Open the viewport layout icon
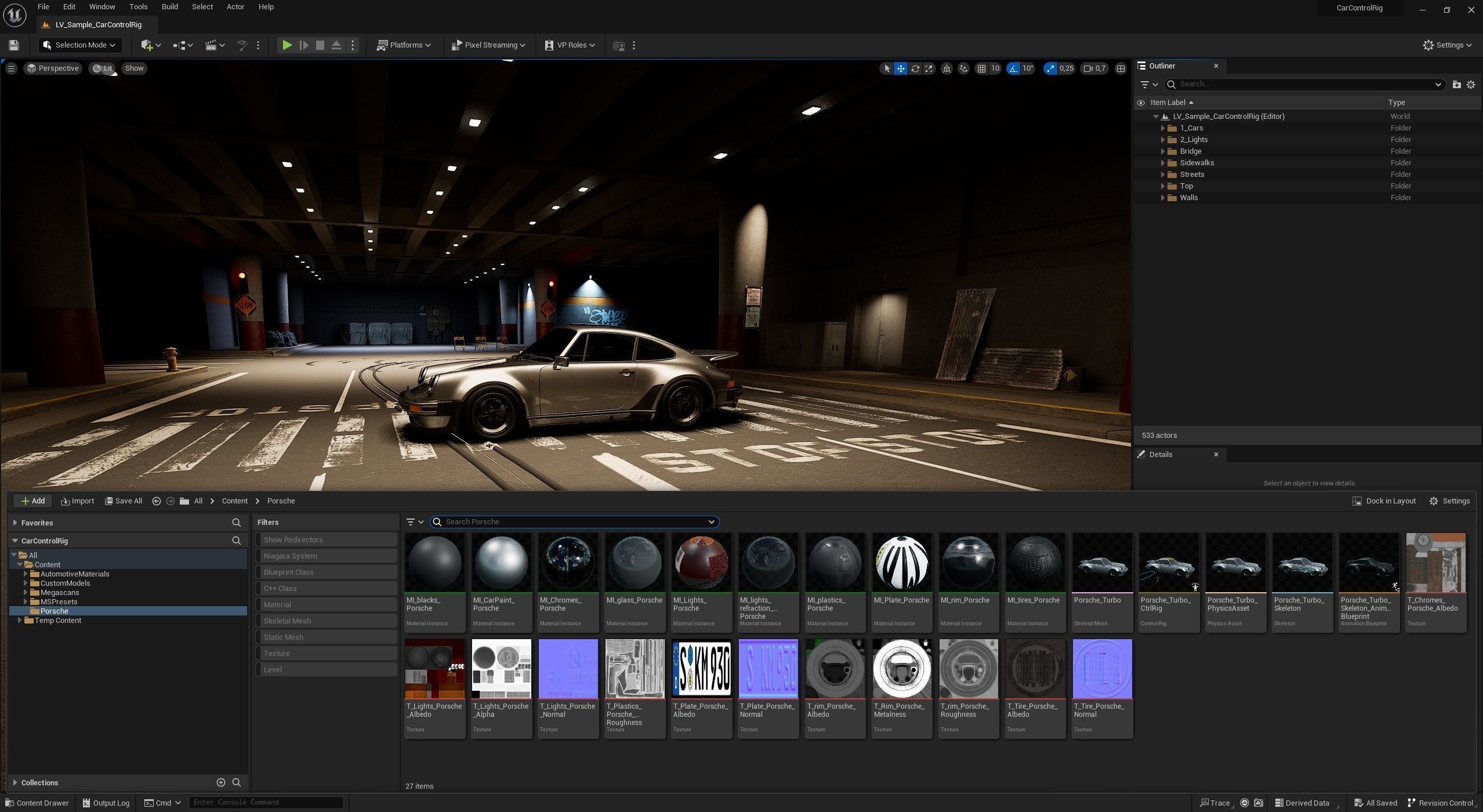The height and width of the screenshot is (812, 1483). click(x=1121, y=68)
